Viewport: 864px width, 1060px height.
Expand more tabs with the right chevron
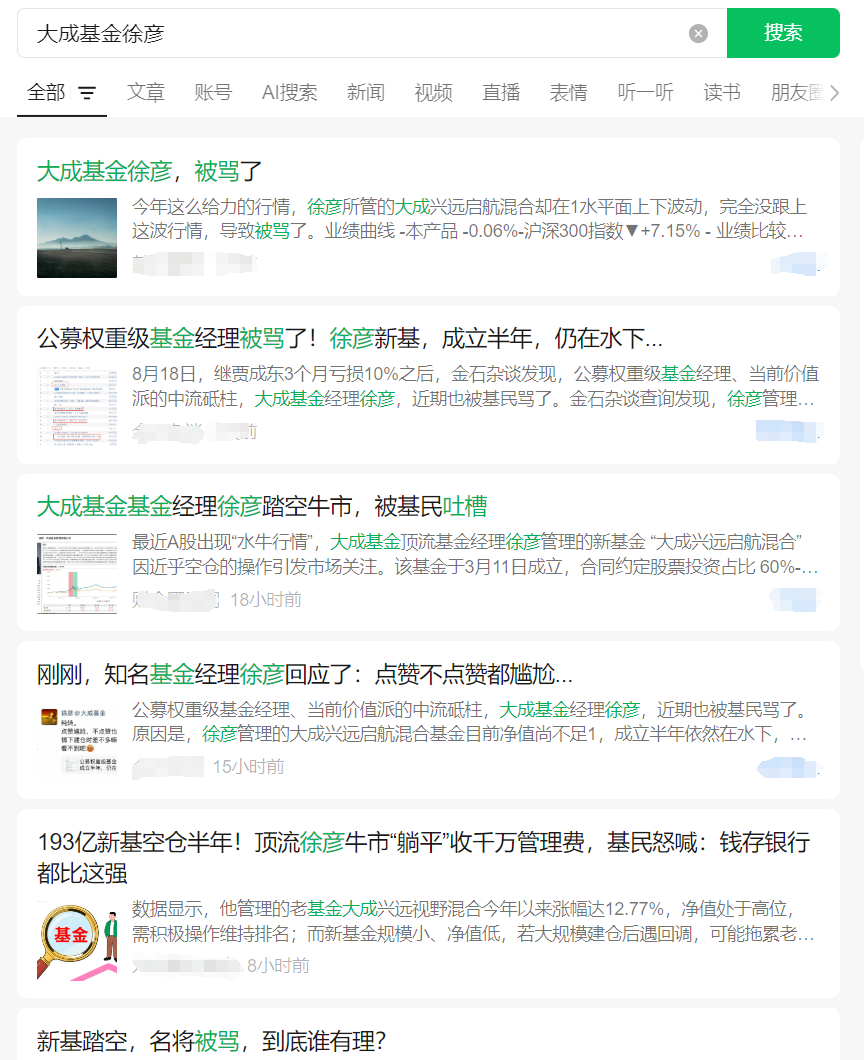(x=834, y=93)
